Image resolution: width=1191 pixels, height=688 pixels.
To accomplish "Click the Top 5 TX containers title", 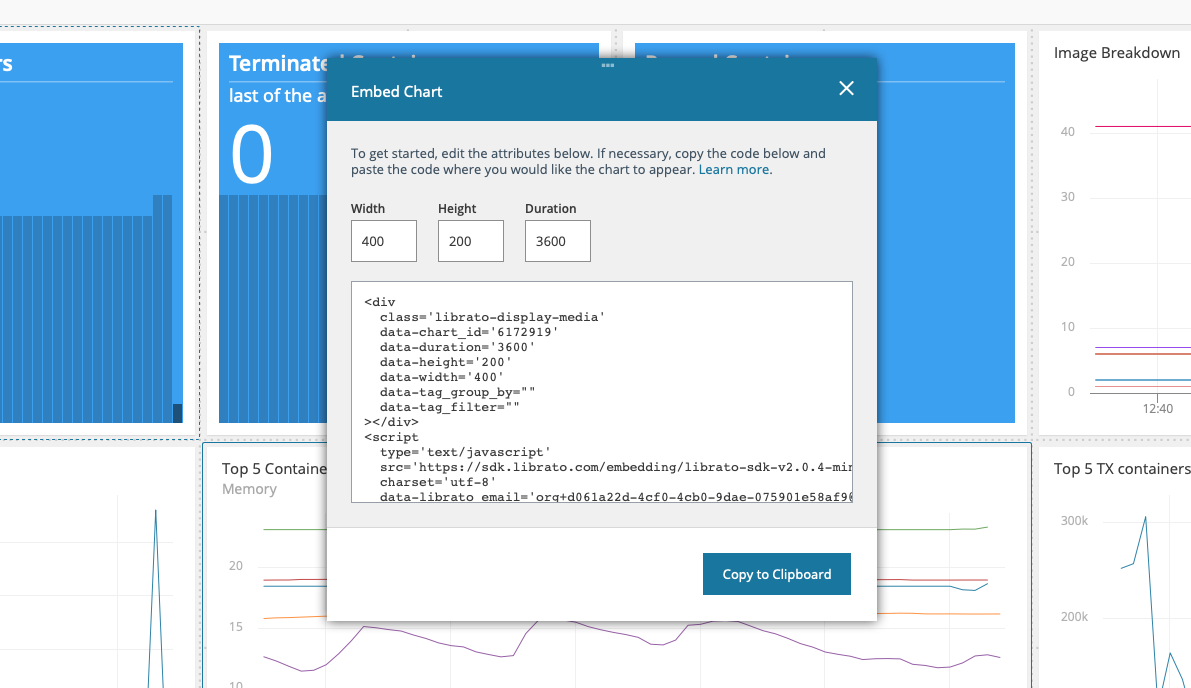I will tap(1121, 468).
